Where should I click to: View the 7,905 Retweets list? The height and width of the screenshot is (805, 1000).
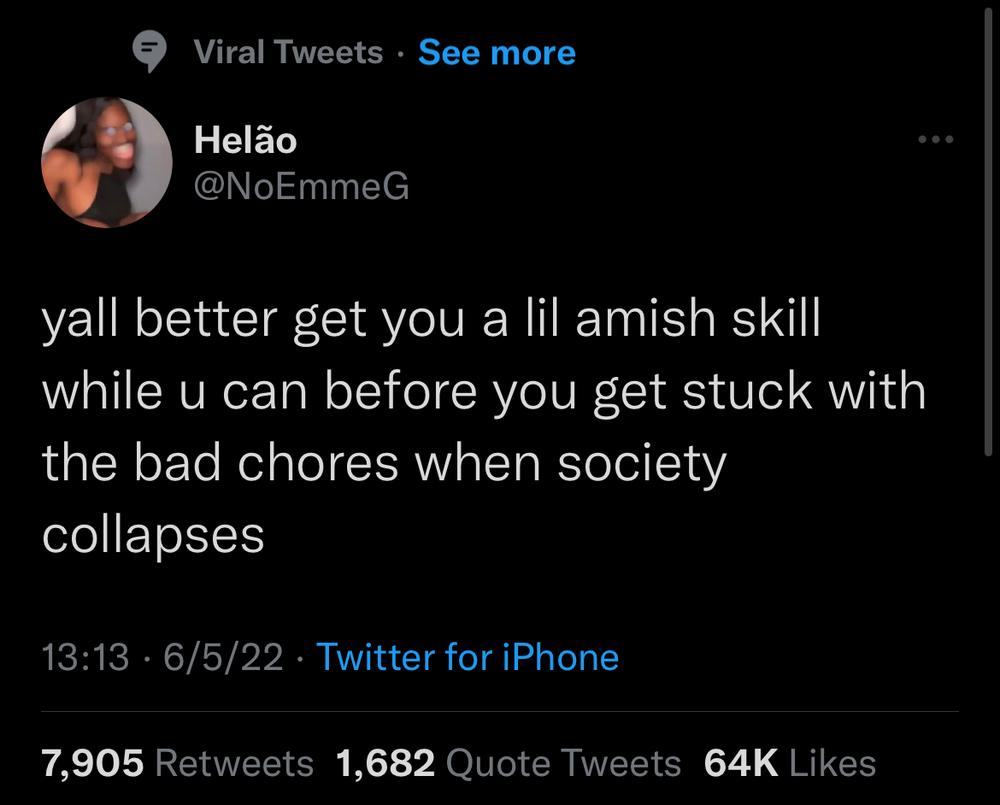pyautogui.click(x=177, y=764)
